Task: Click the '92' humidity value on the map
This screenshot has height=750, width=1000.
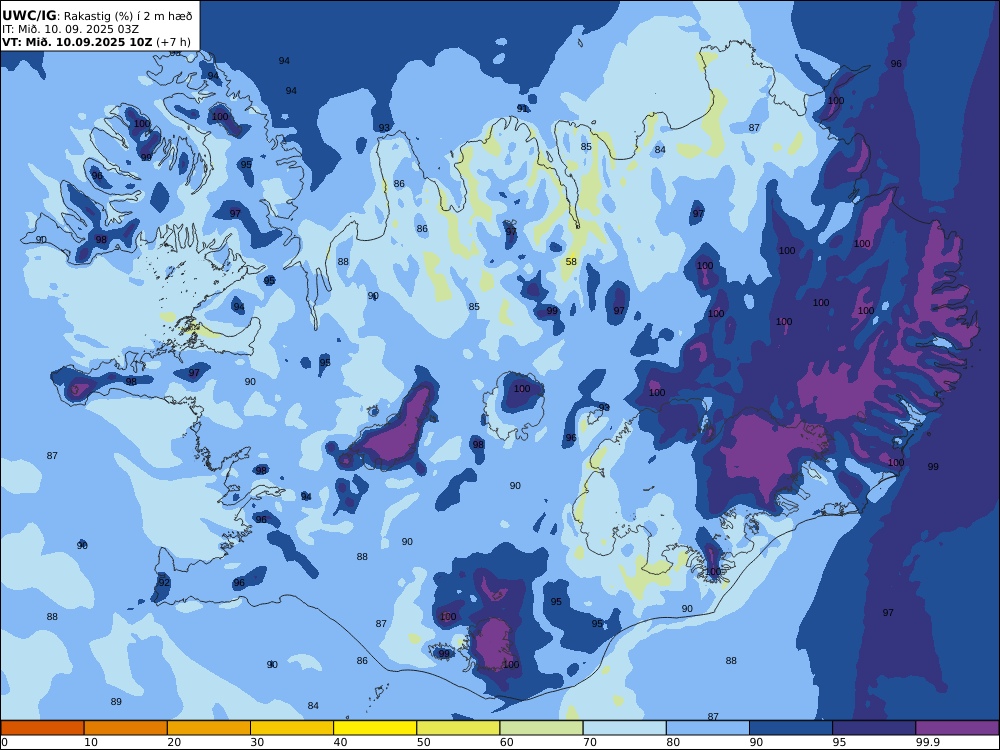Action: click(165, 582)
